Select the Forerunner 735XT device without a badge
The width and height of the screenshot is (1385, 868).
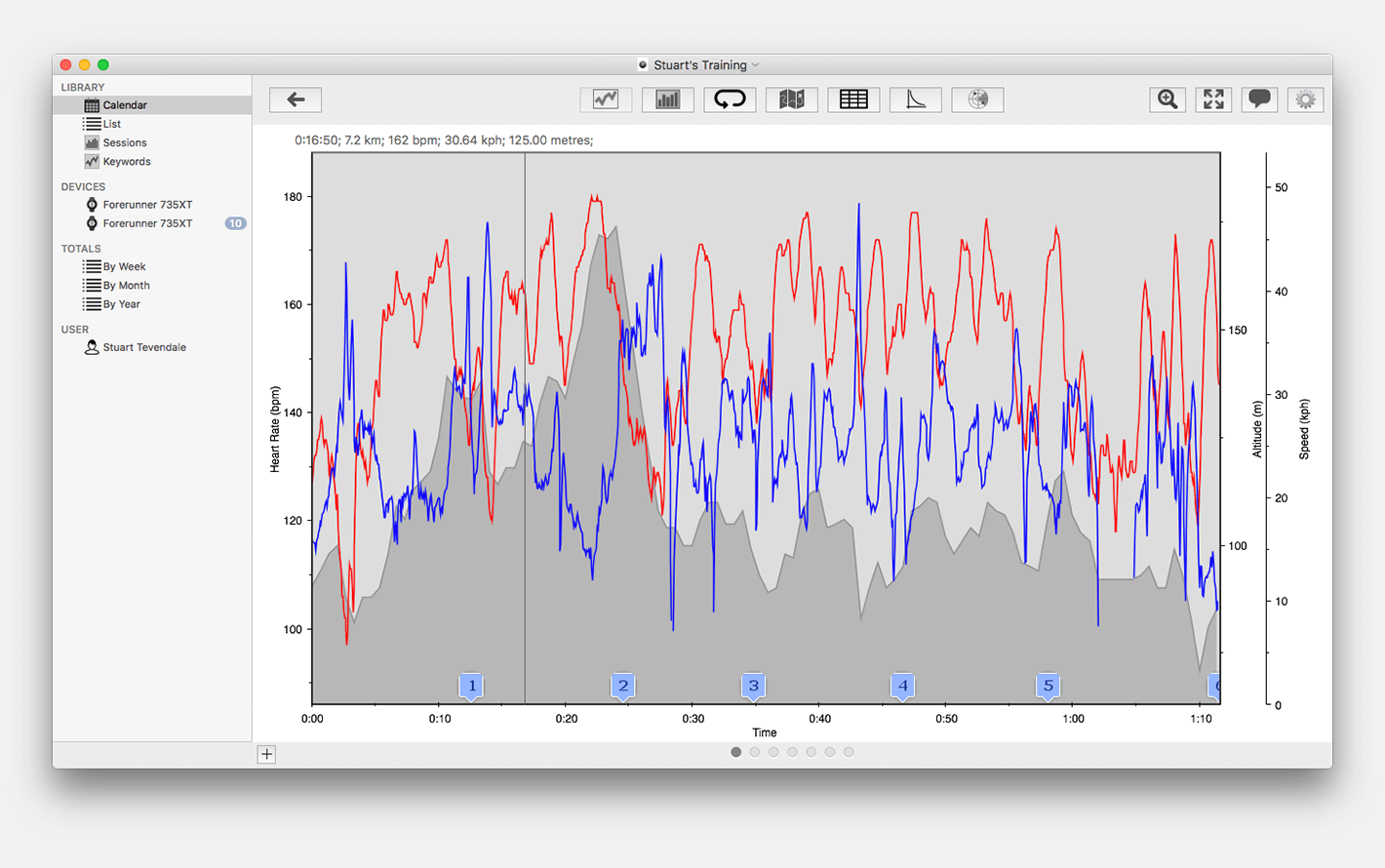(x=152, y=205)
